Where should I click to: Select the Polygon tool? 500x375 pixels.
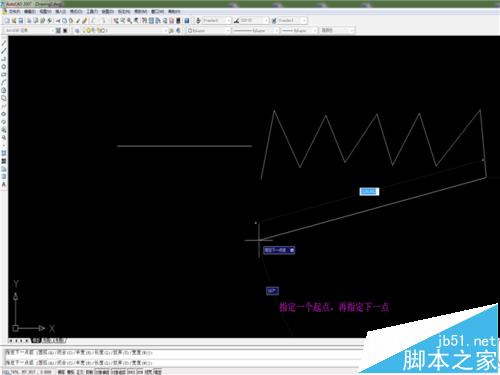4,67
